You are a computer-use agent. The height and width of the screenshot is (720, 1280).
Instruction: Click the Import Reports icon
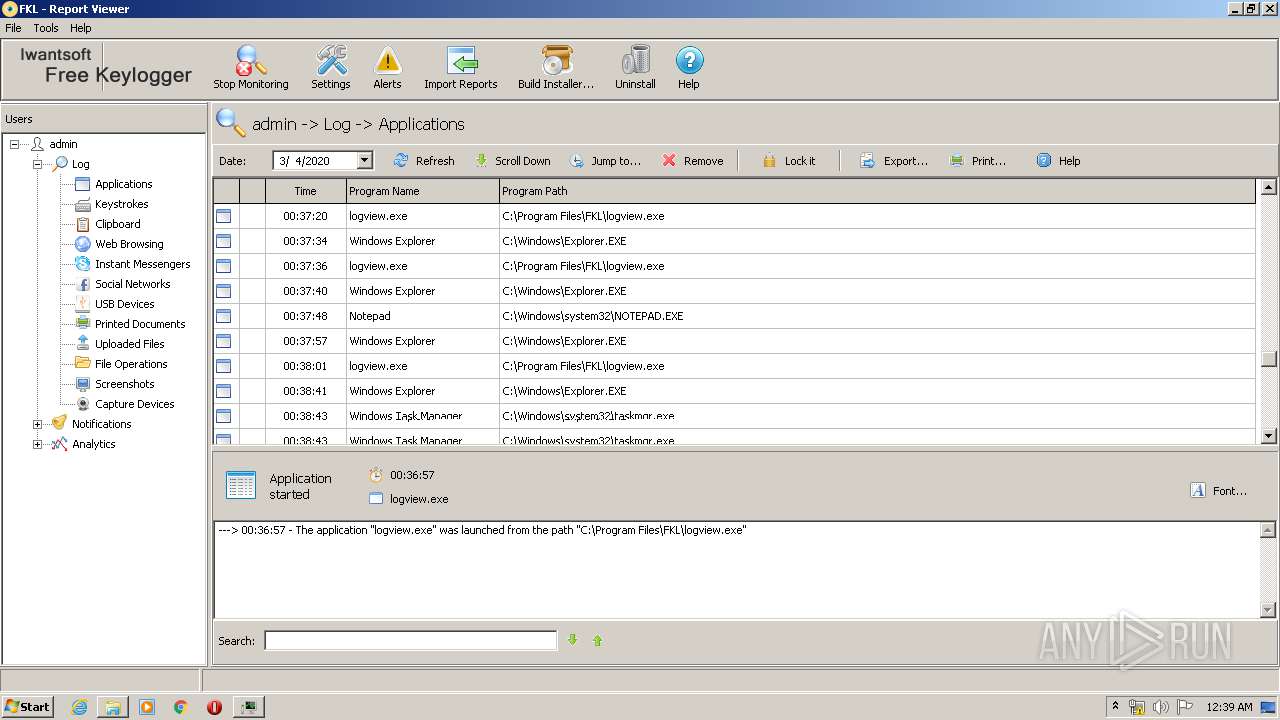pos(461,67)
